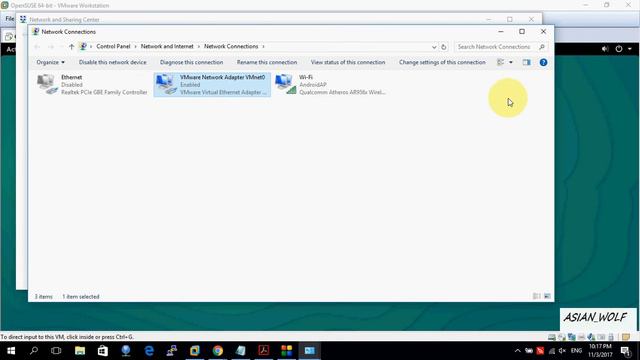Viewport: 640px width, 360px height.
Task: Open the Organize dropdown menu
Action: [x=51, y=62]
